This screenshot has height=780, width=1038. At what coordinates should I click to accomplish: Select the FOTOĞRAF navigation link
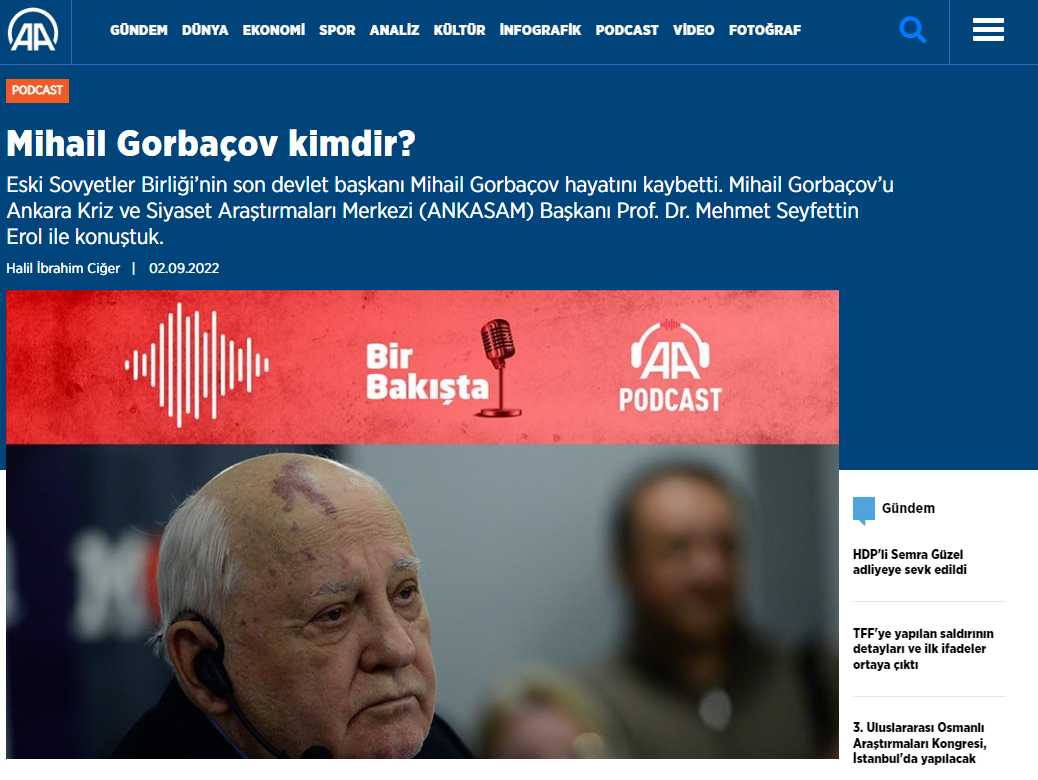[765, 30]
